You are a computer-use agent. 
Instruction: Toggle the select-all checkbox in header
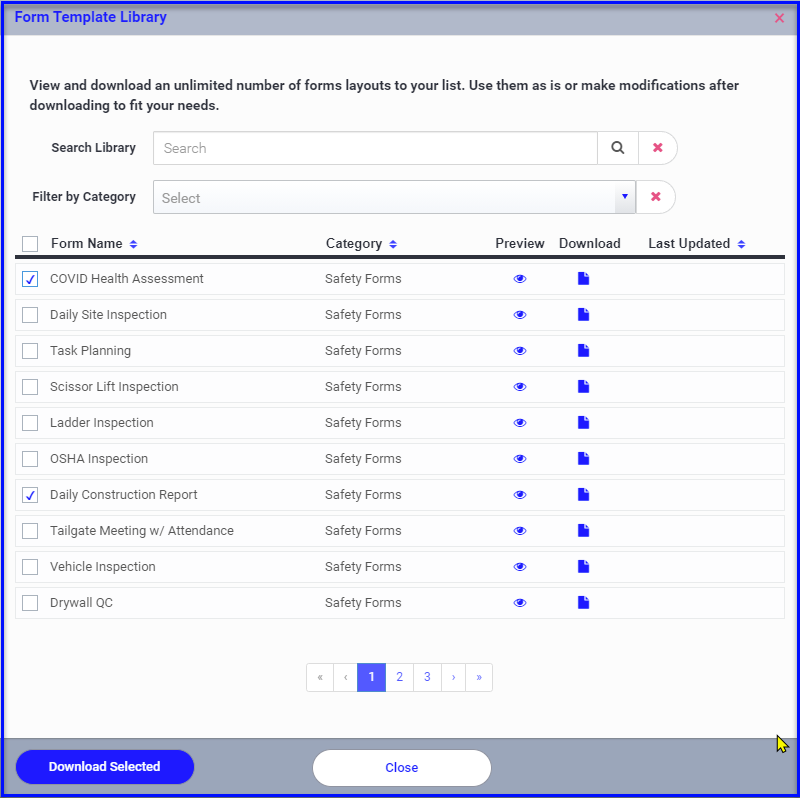(x=30, y=244)
